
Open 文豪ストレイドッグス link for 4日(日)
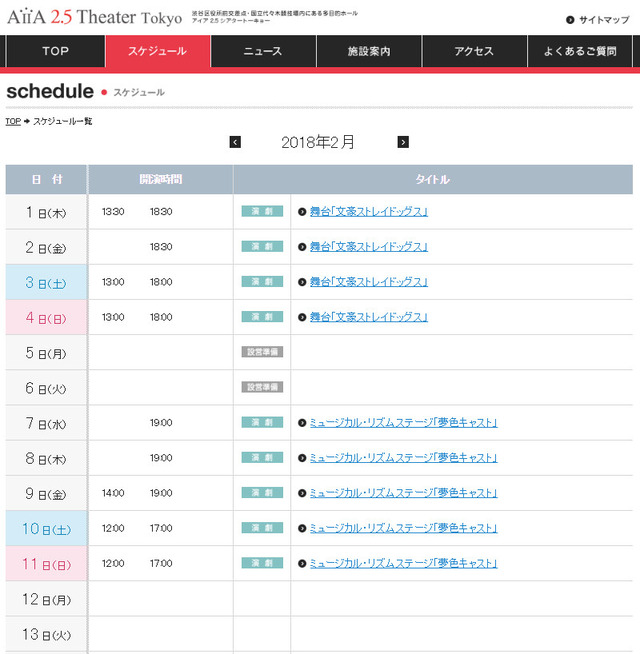click(369, 317)
